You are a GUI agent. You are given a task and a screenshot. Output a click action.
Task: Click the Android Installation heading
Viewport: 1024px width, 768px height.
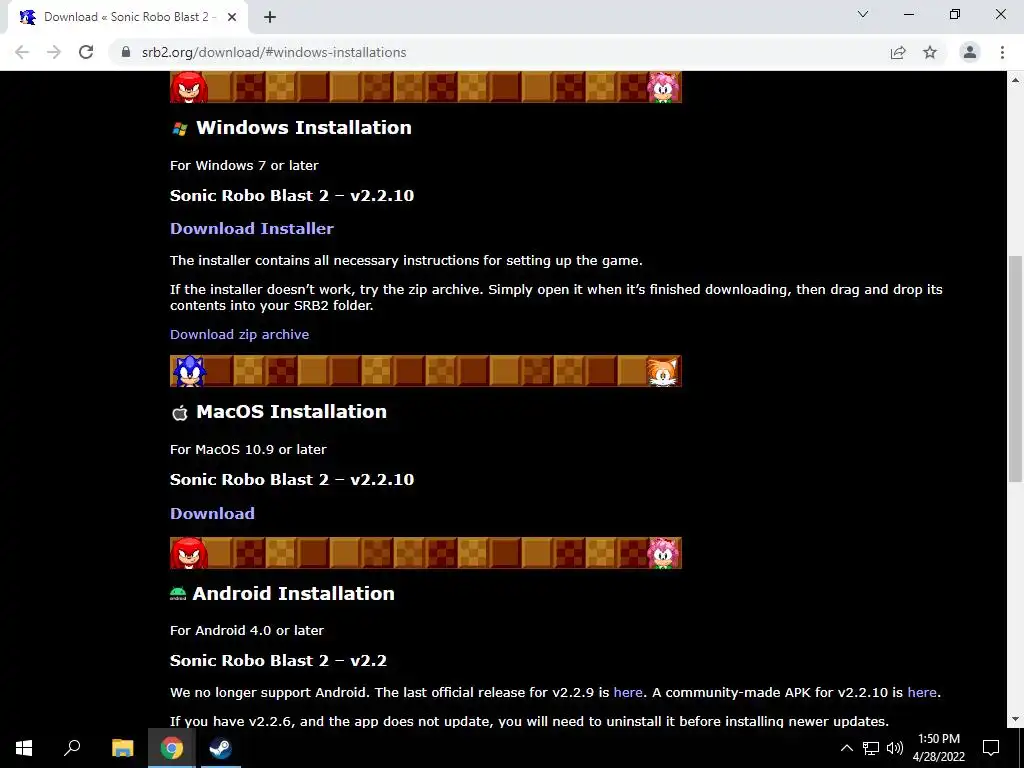[293, 593]
